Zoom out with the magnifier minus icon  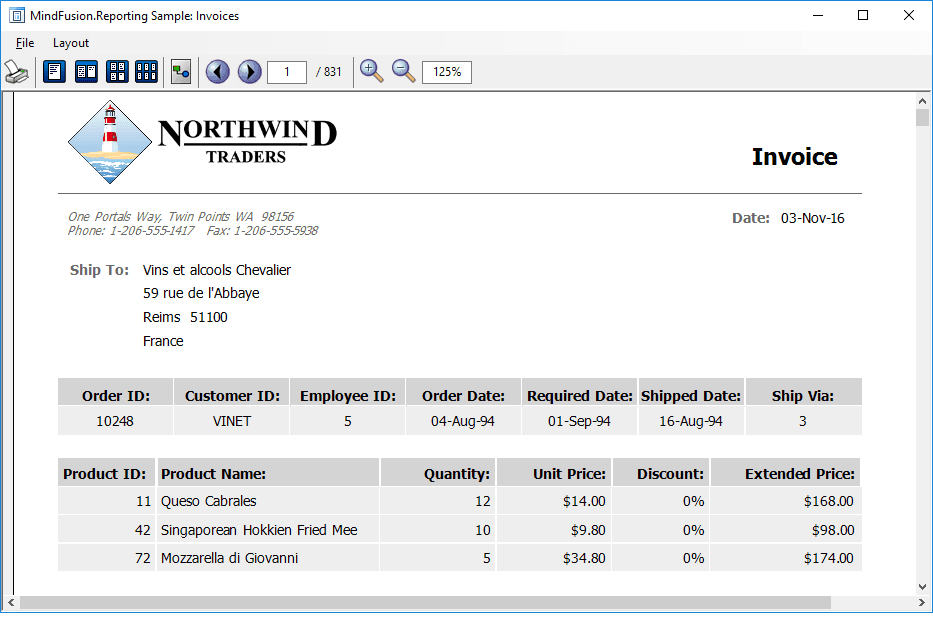pos(403,71)
